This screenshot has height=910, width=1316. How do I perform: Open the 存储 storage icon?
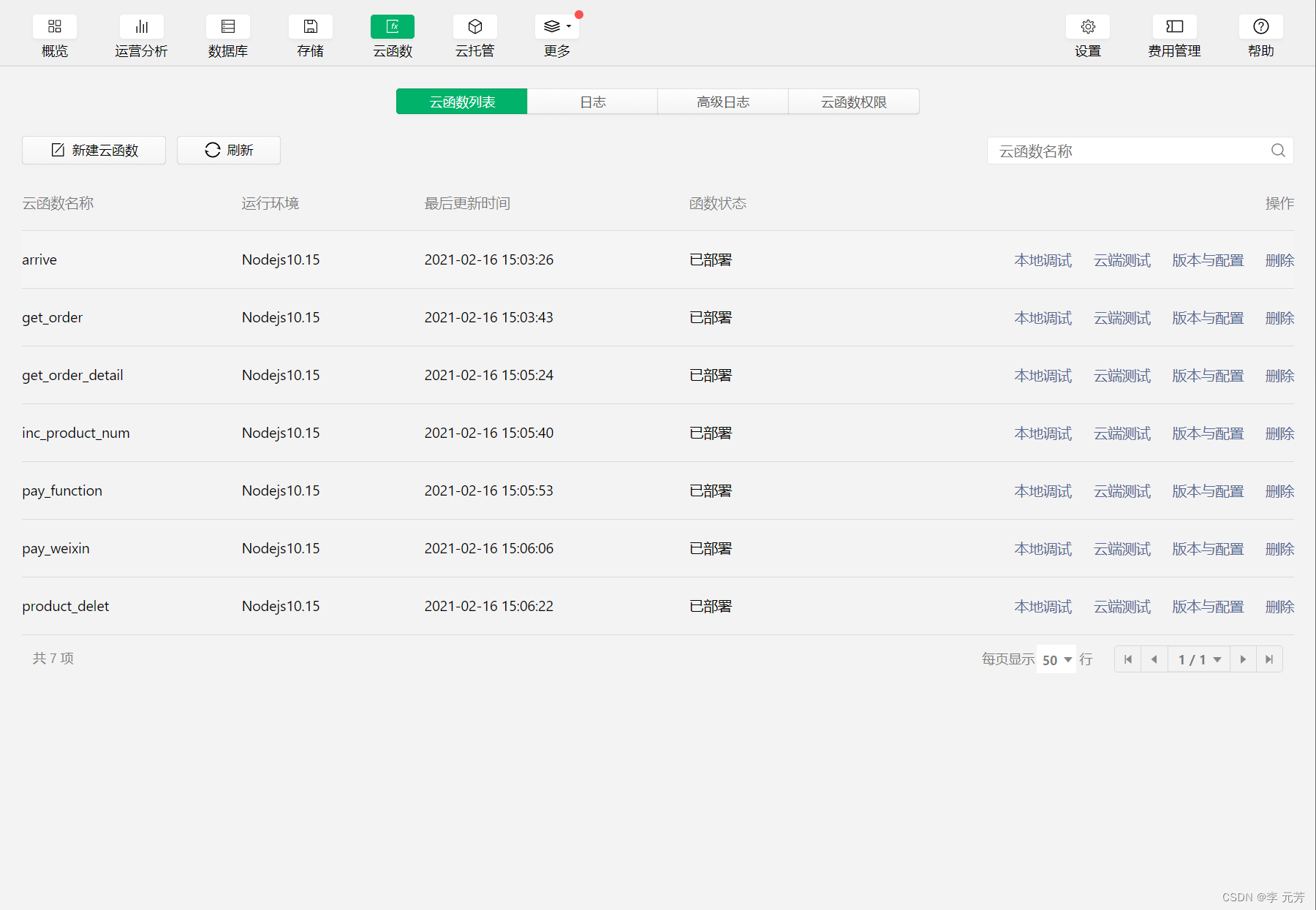pyautogui.click(x=311, y=27)
